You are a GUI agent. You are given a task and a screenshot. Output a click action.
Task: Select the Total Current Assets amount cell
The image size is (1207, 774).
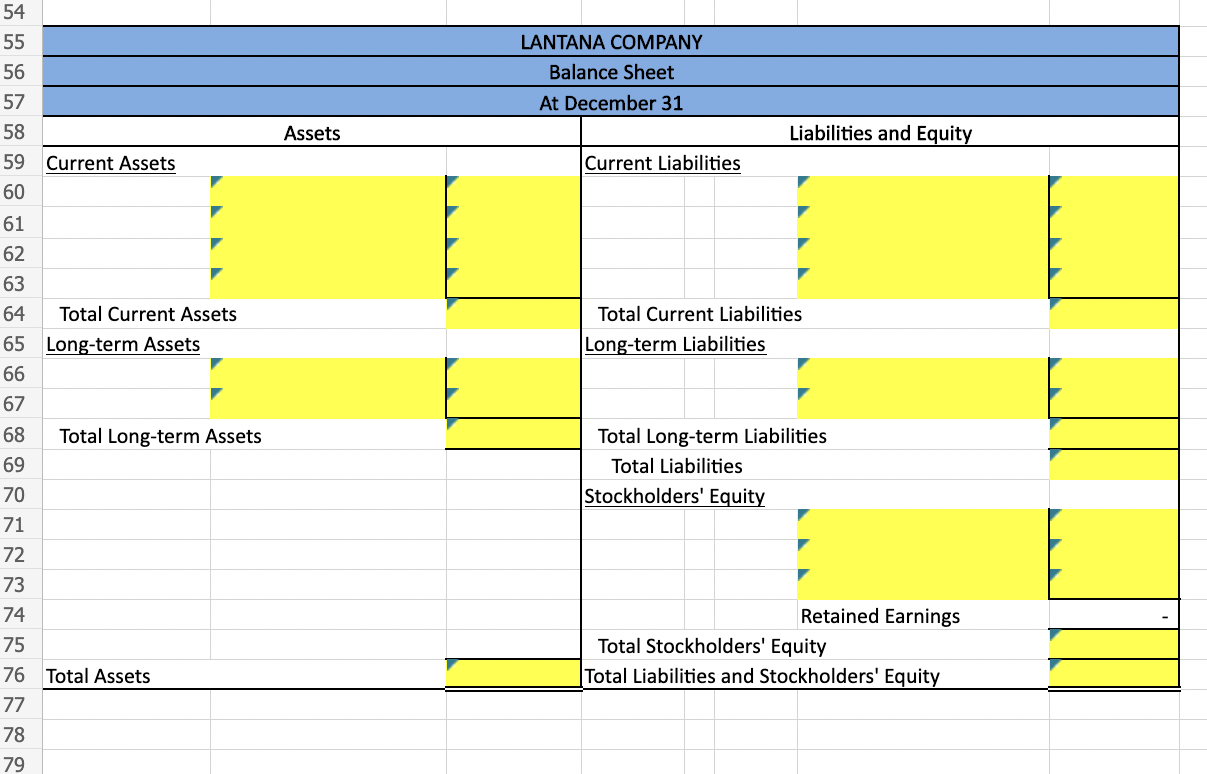(512, 314)
